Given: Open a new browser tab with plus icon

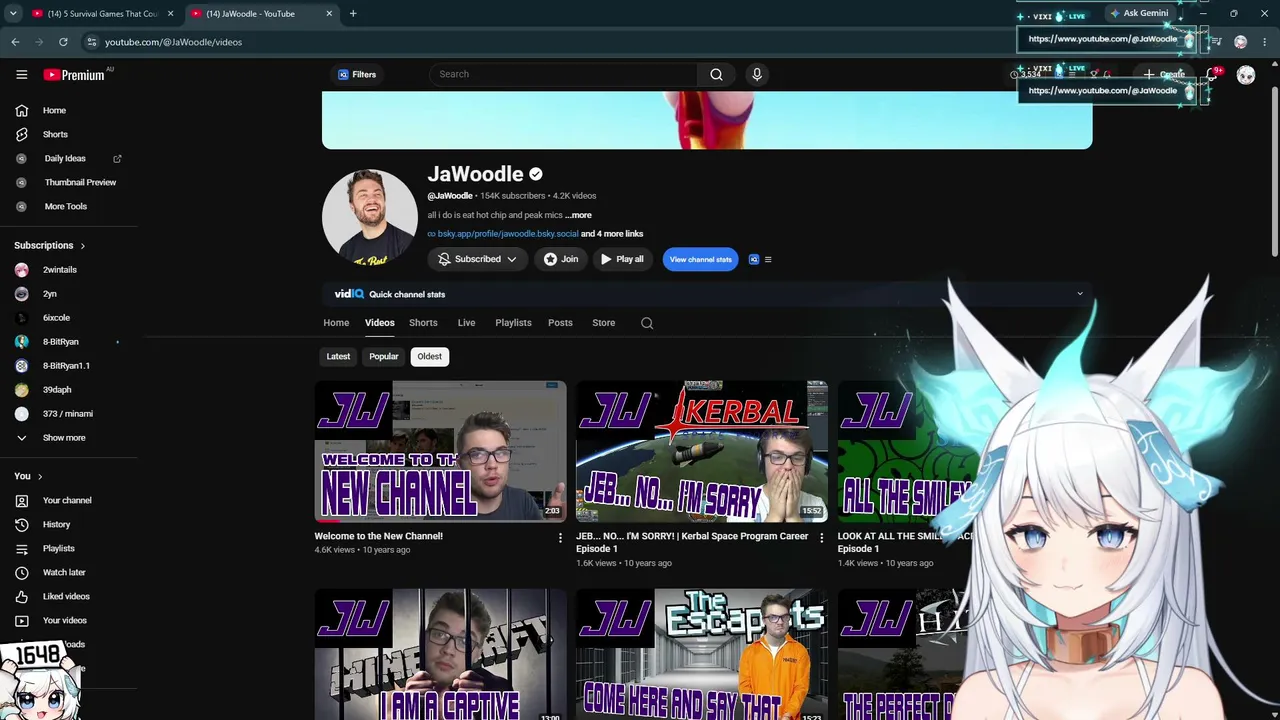Looking at the screenshot, I should point(353,14).
